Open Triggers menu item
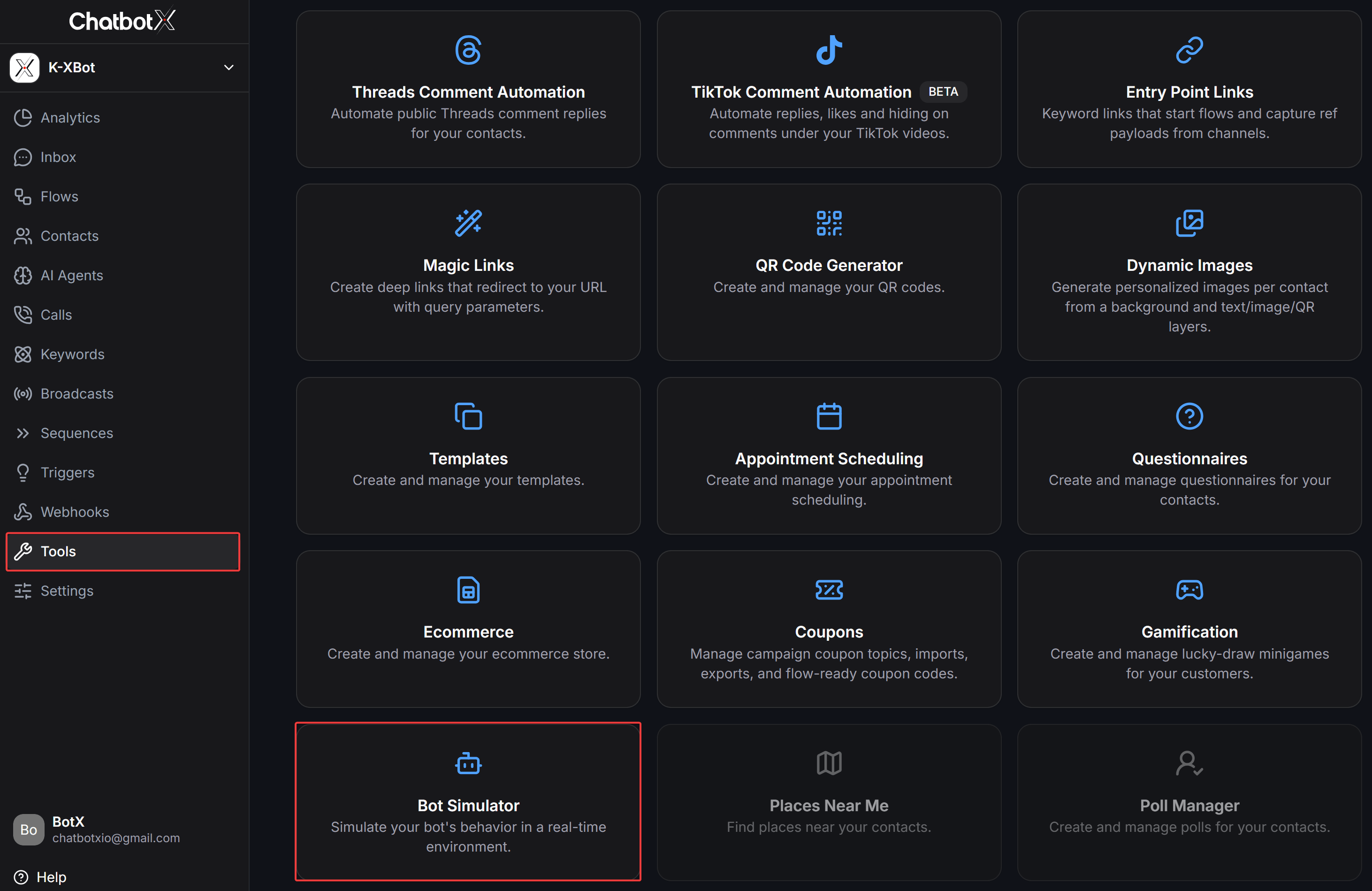Viewport: 1372px width, 891px height. point(124,472)
